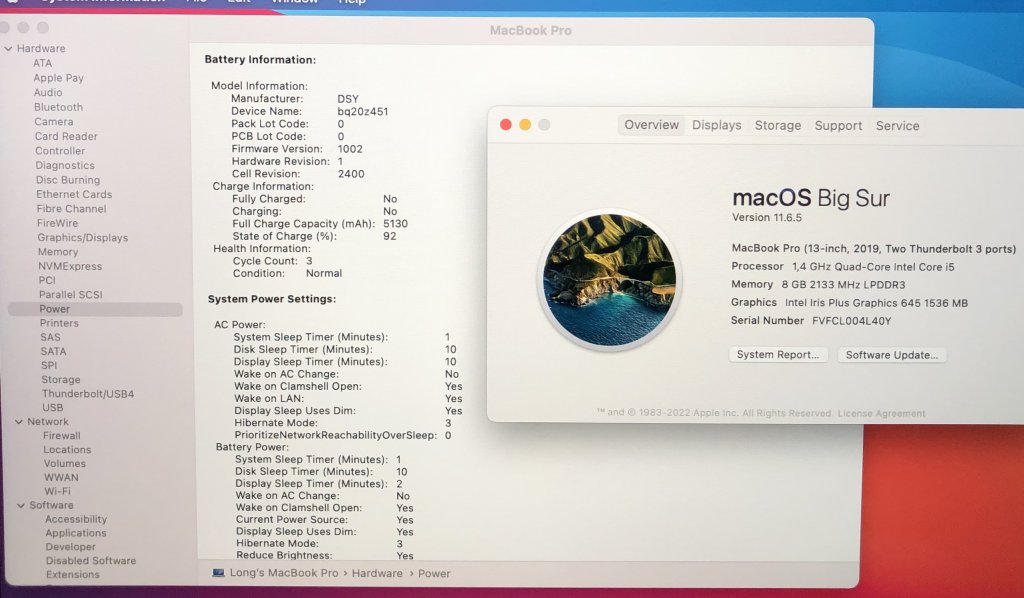Select Bluetooth in the sidebar
Viewport: 1024px width, 598px height.
[58, 107]
